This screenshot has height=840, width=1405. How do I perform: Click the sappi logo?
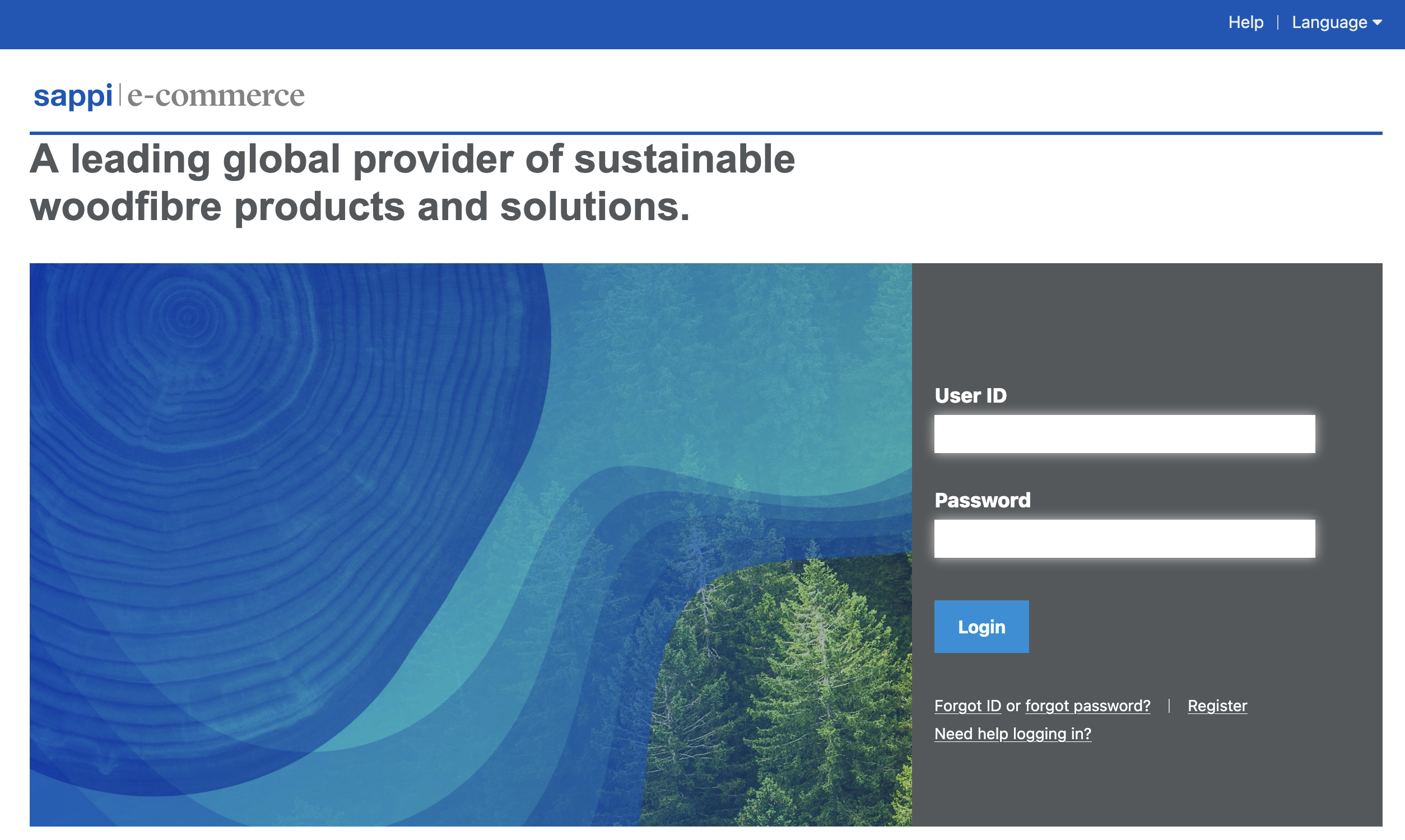72,95
